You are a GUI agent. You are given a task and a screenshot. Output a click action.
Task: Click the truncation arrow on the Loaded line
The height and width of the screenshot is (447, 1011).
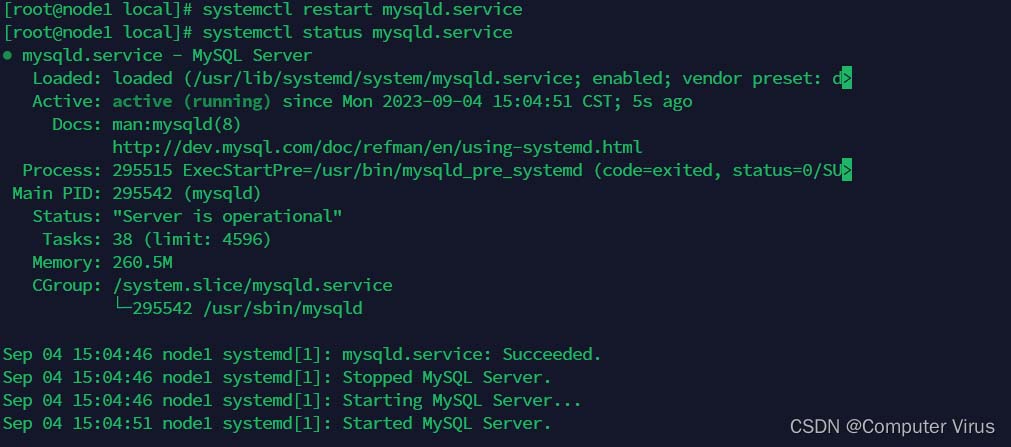pos(846,79)
